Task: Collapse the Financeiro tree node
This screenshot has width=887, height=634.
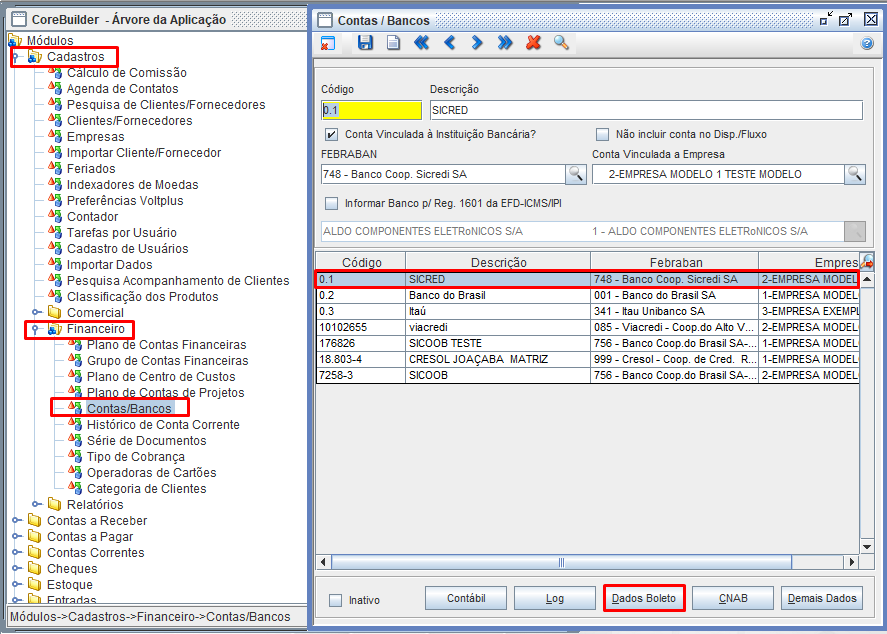Action: 35,329
